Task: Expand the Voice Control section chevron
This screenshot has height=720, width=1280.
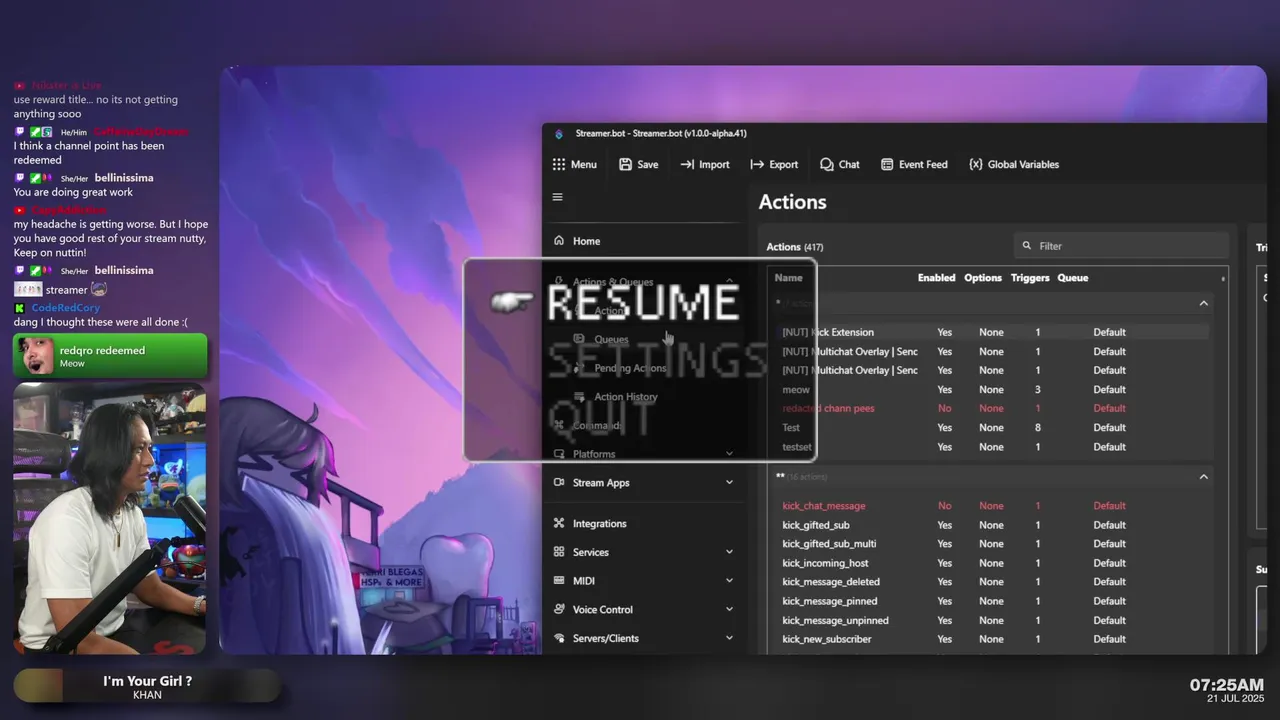Action: [x=729, y=609]
